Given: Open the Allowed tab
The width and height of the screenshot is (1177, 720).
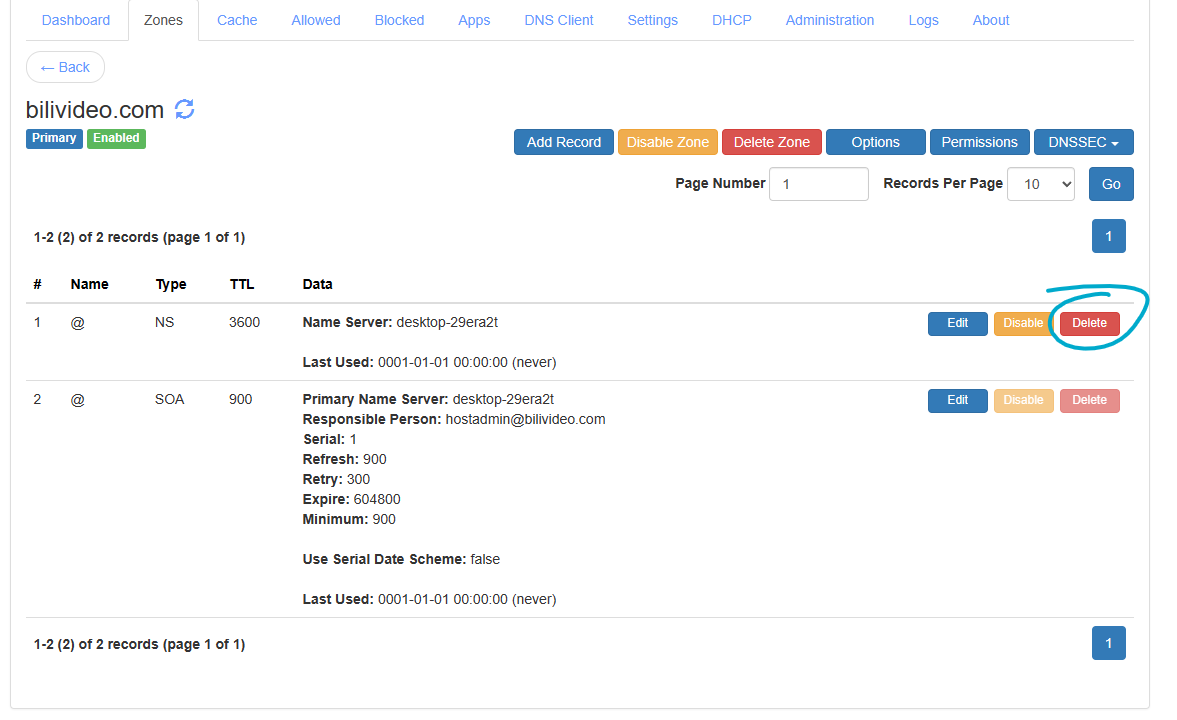Looking at the screenshot, I should coord(316,20).
